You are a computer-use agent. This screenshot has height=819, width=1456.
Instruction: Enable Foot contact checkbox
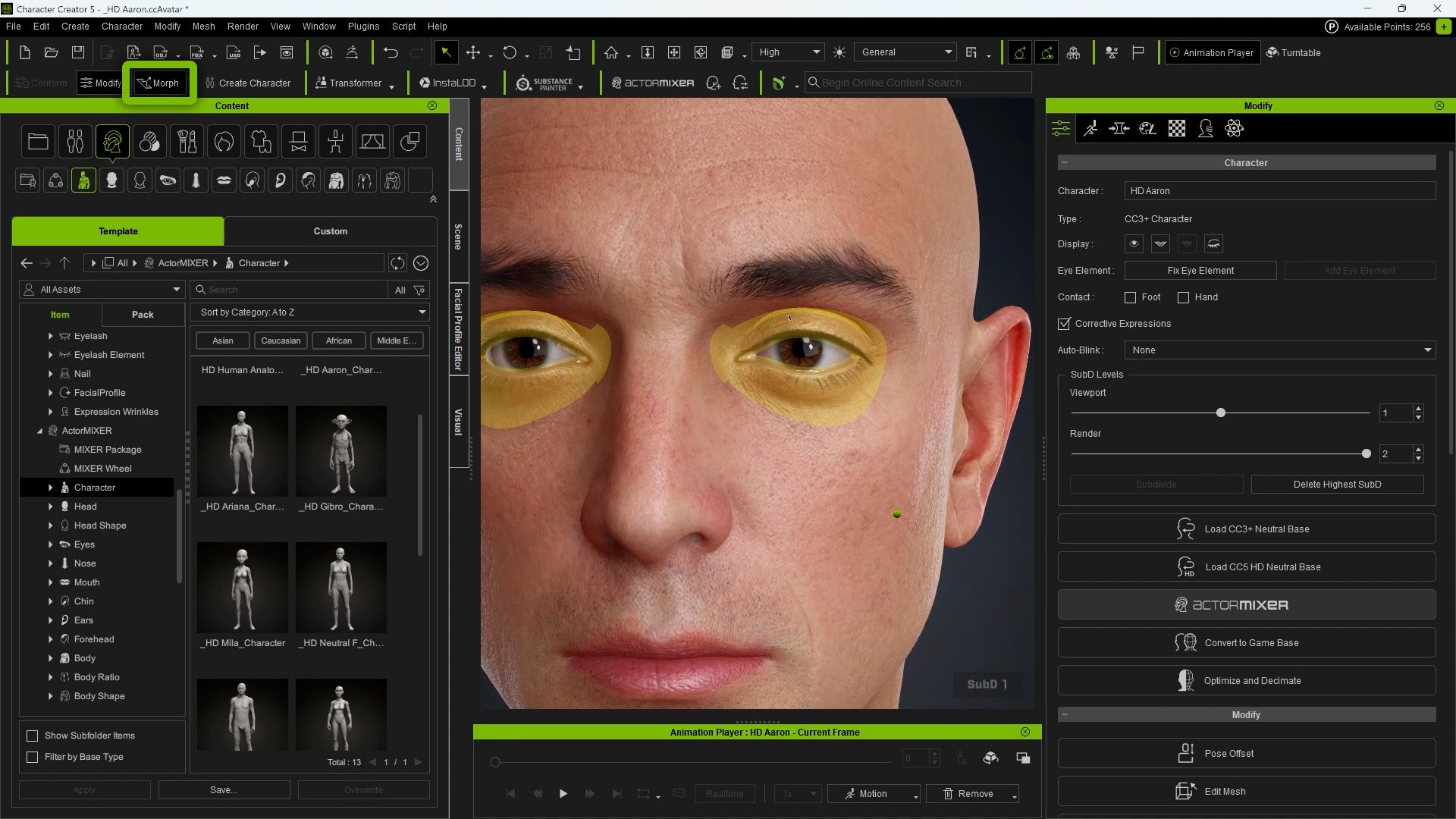point(1130,297)
